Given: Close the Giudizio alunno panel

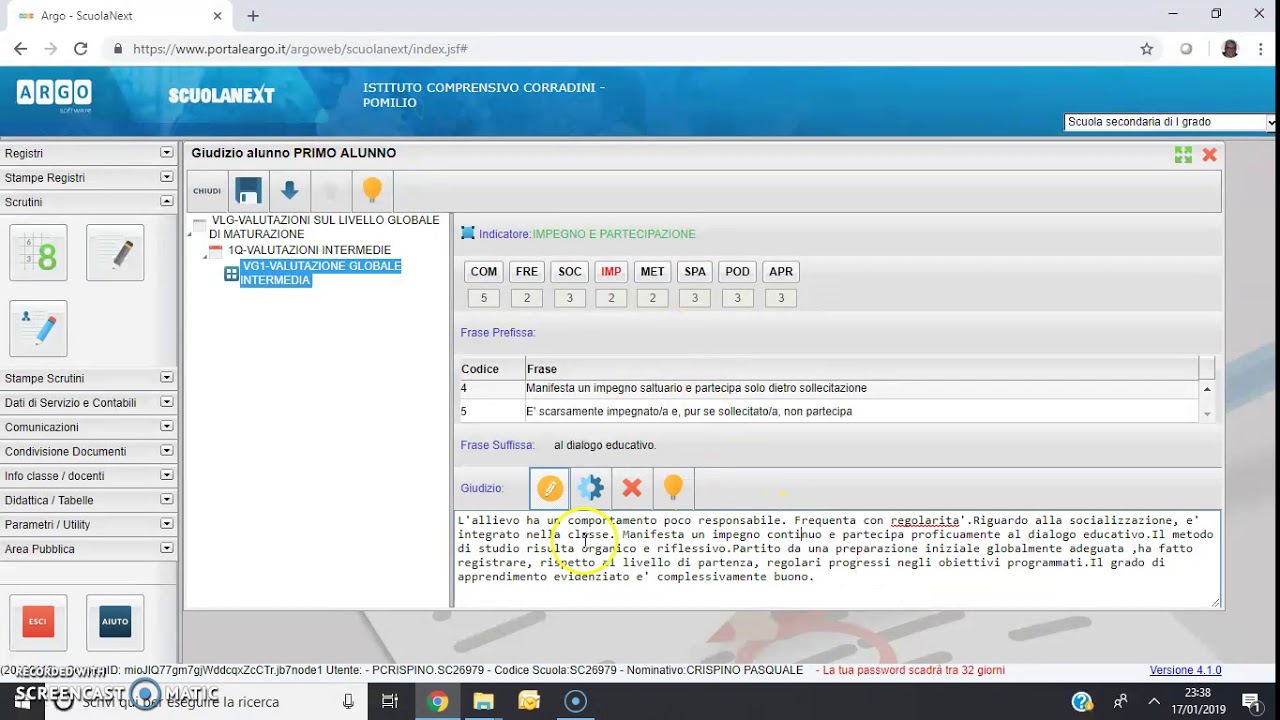Looking at the screenshot, I should [x=1209, y=154].
